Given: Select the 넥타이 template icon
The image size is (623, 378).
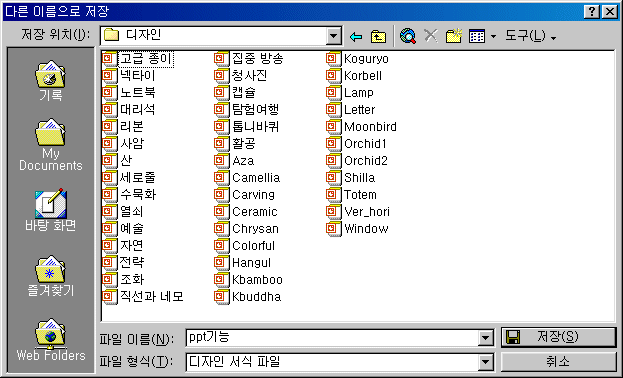Looking at the screenshot, I should point(109,76).
